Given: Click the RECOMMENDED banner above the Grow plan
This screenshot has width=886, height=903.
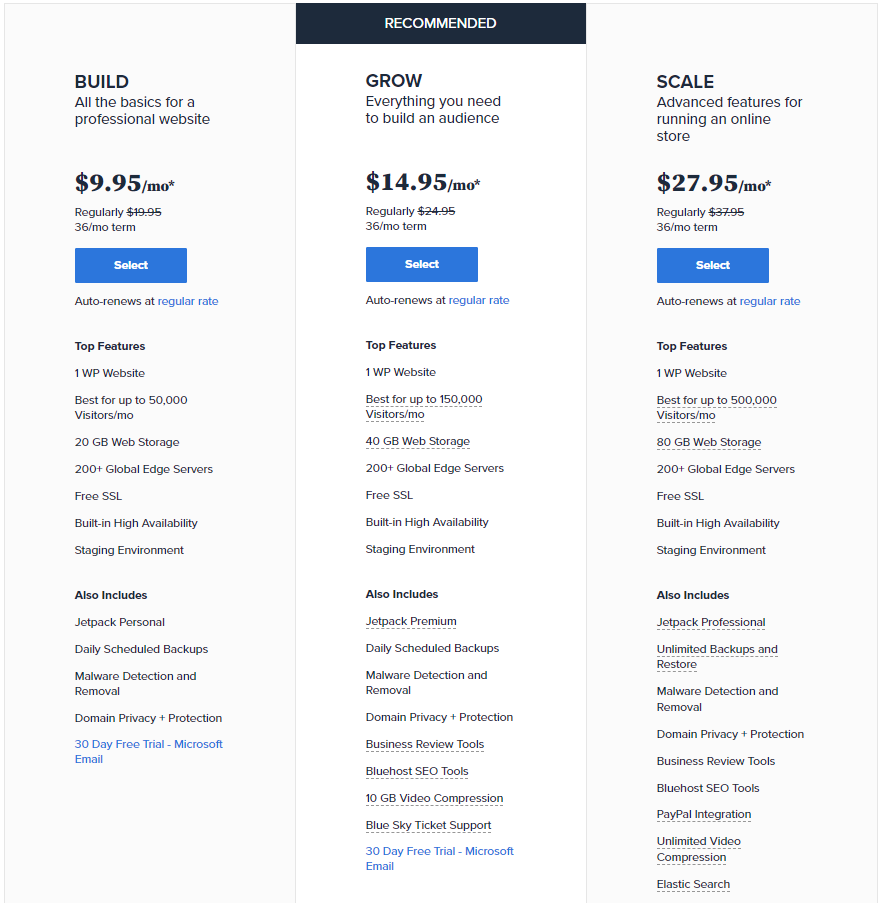Looking at the screenshot, I should [x=440, y=23].
